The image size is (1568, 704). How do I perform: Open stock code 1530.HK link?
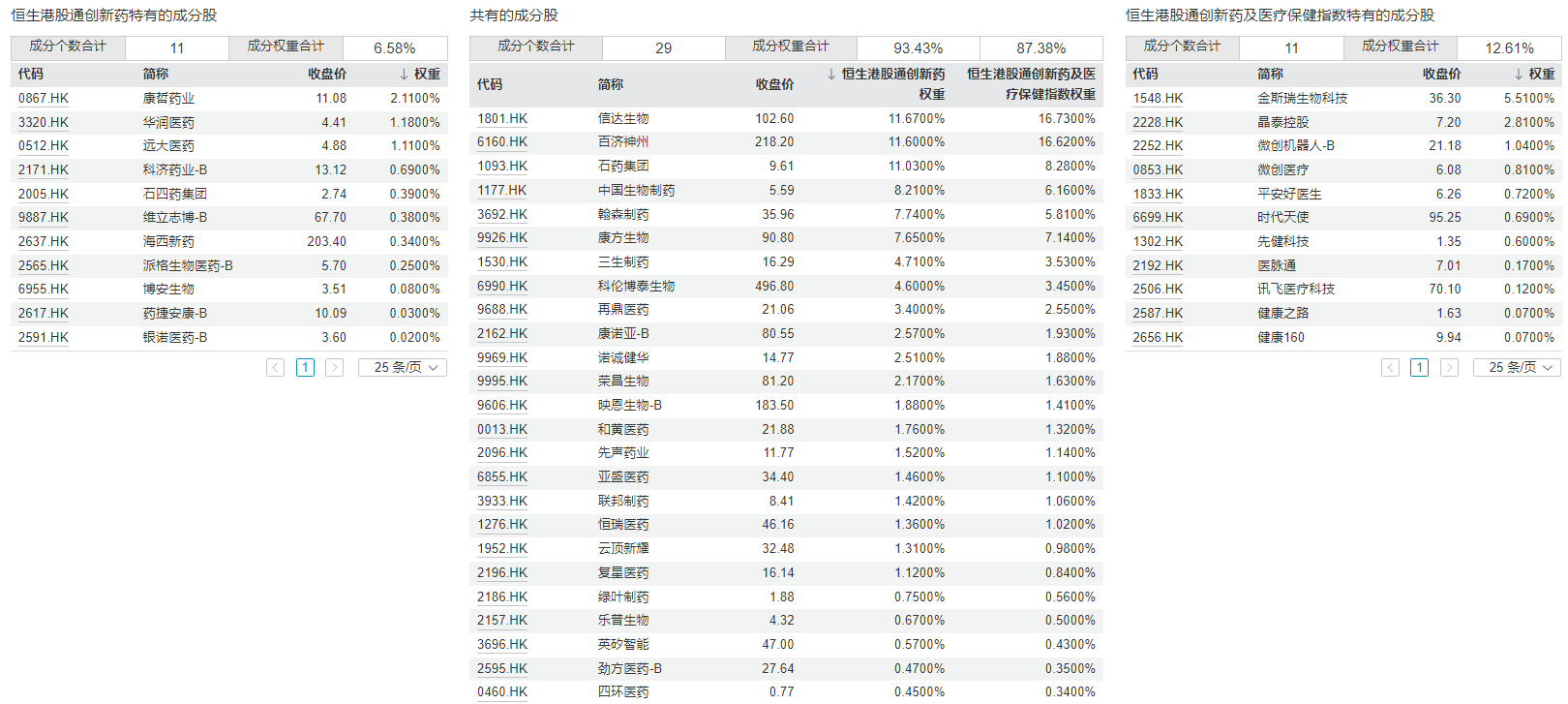[502, 262]
